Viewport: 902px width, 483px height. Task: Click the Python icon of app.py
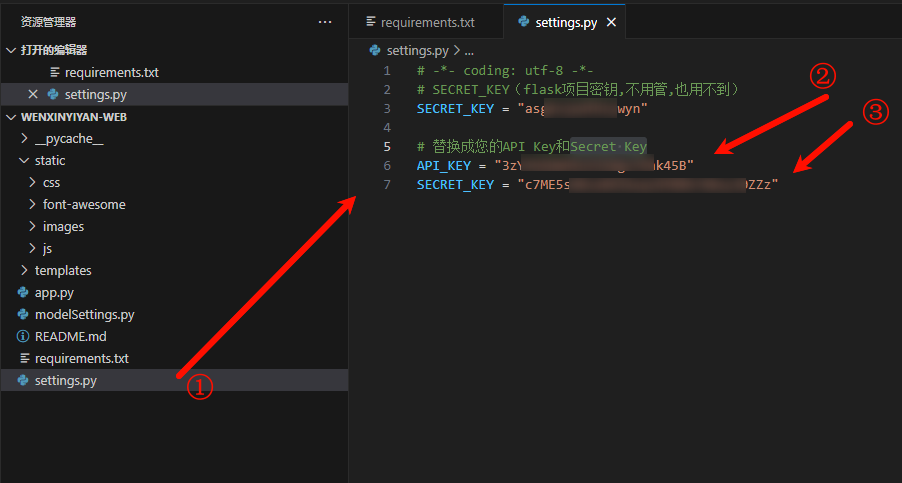pyautogui.click(x=23, y=292)
